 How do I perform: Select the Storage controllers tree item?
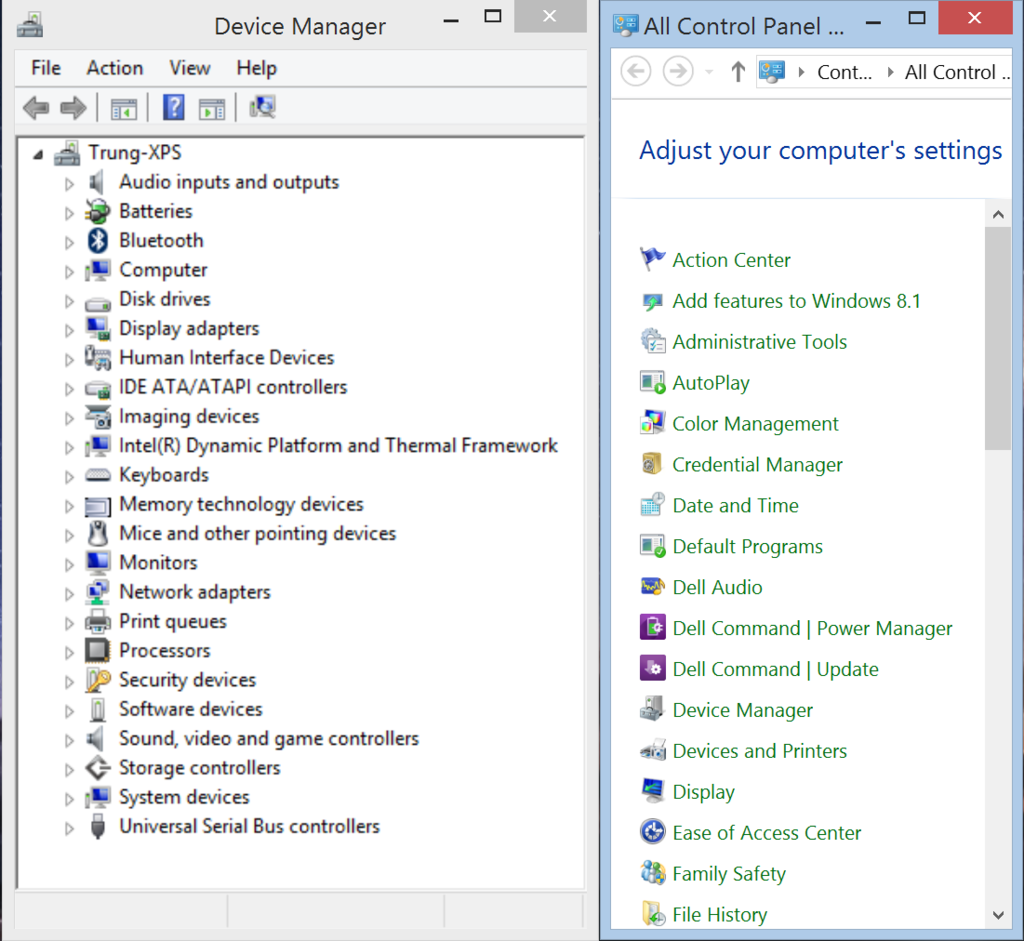[x=199, y=767]
